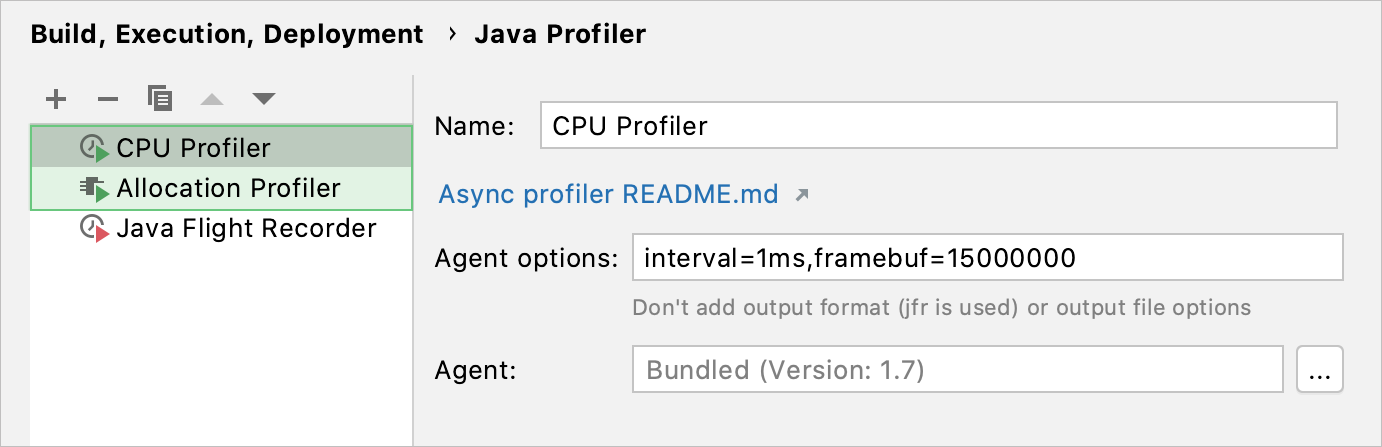Select the Allocation Profiler list entry
This screenshot has width=1382, height=447.
(228, 188)
